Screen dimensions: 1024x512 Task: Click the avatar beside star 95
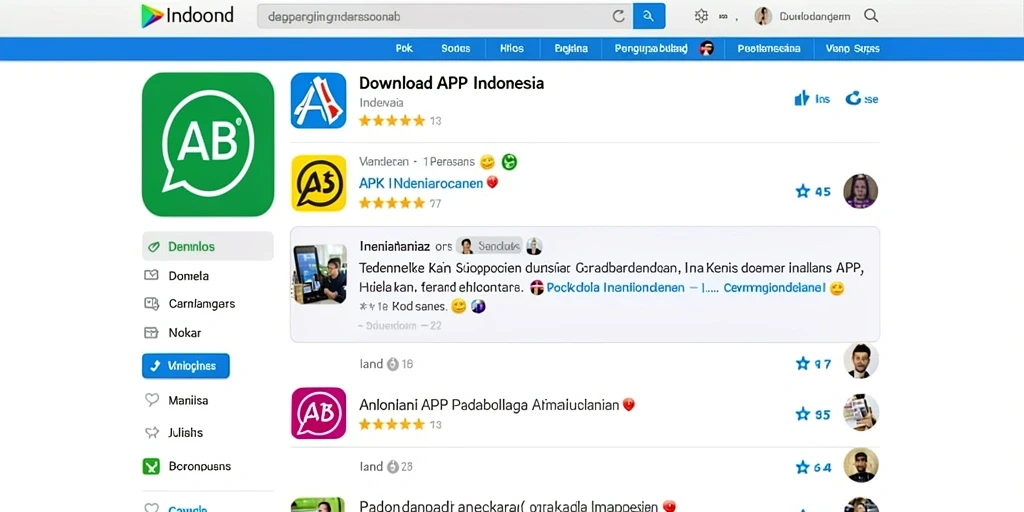tap(861, 412)
